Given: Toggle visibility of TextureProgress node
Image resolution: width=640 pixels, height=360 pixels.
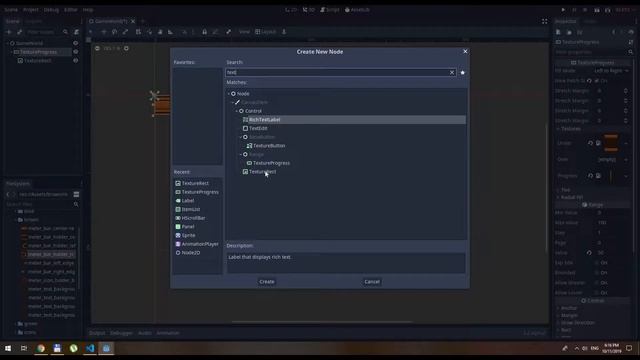Looking at the screenshot, I should point(76,52).
